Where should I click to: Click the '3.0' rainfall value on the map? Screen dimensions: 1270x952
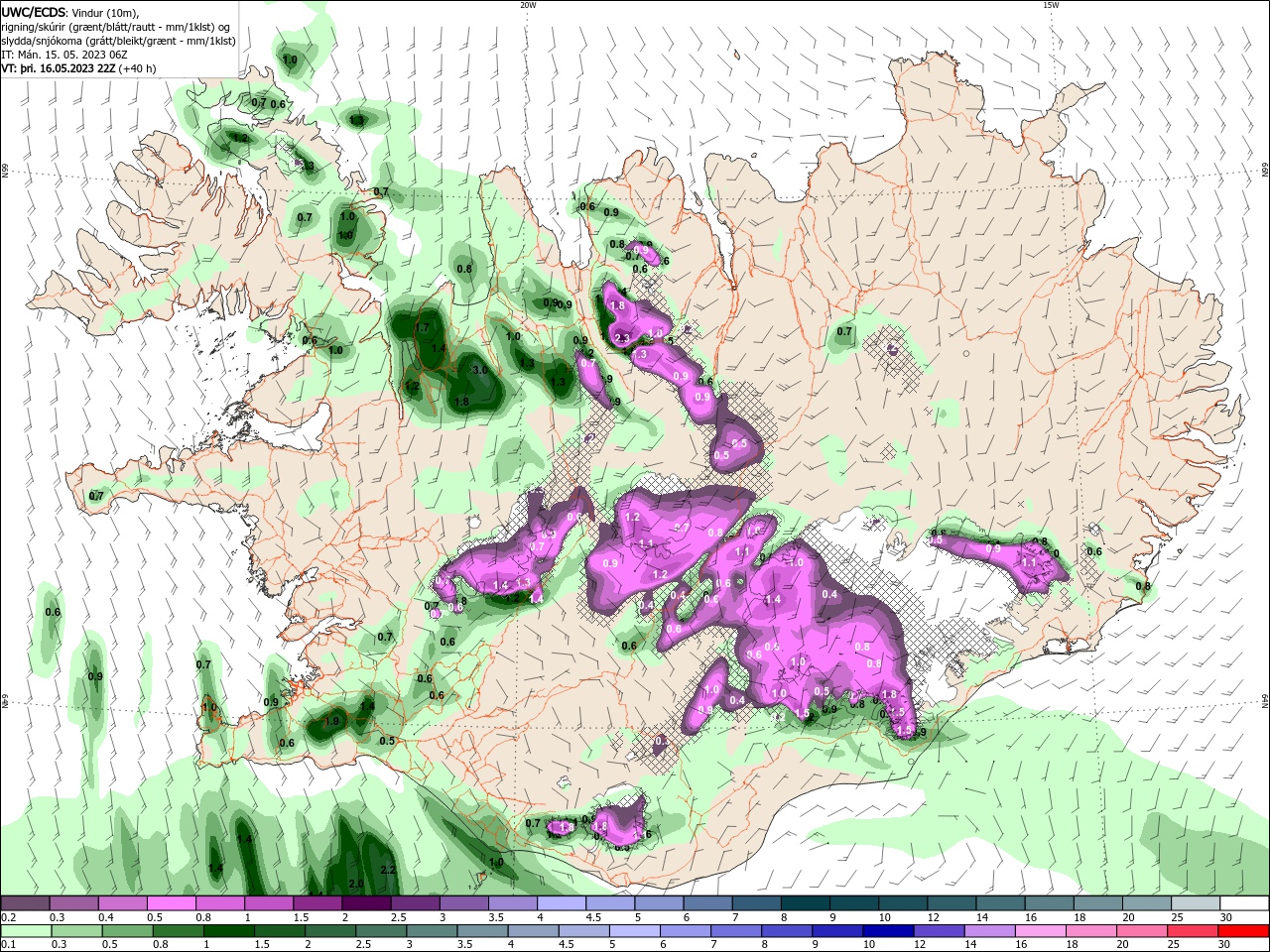pos(480,370)
